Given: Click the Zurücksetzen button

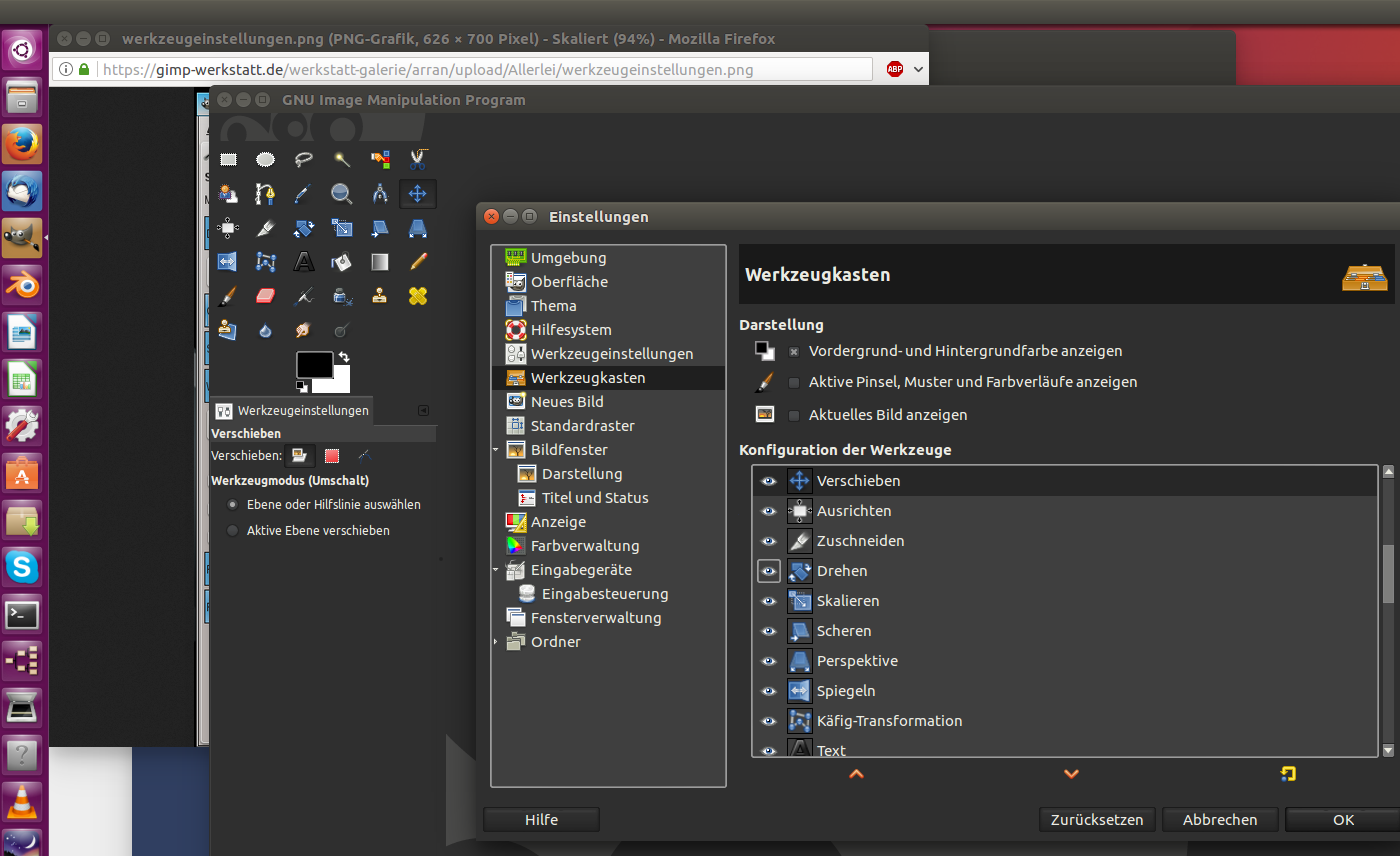Looking at the screenshot, I should tap(1097, 820).
